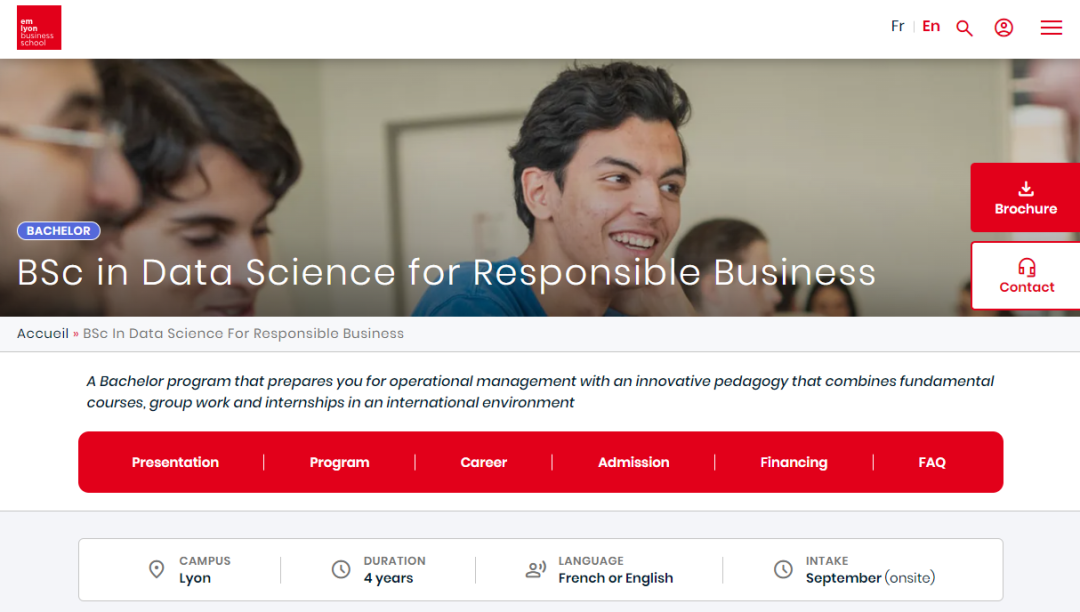This screenshot has width=1080, height=612.
Task: Open the Career tab
Action: point(483,462)
